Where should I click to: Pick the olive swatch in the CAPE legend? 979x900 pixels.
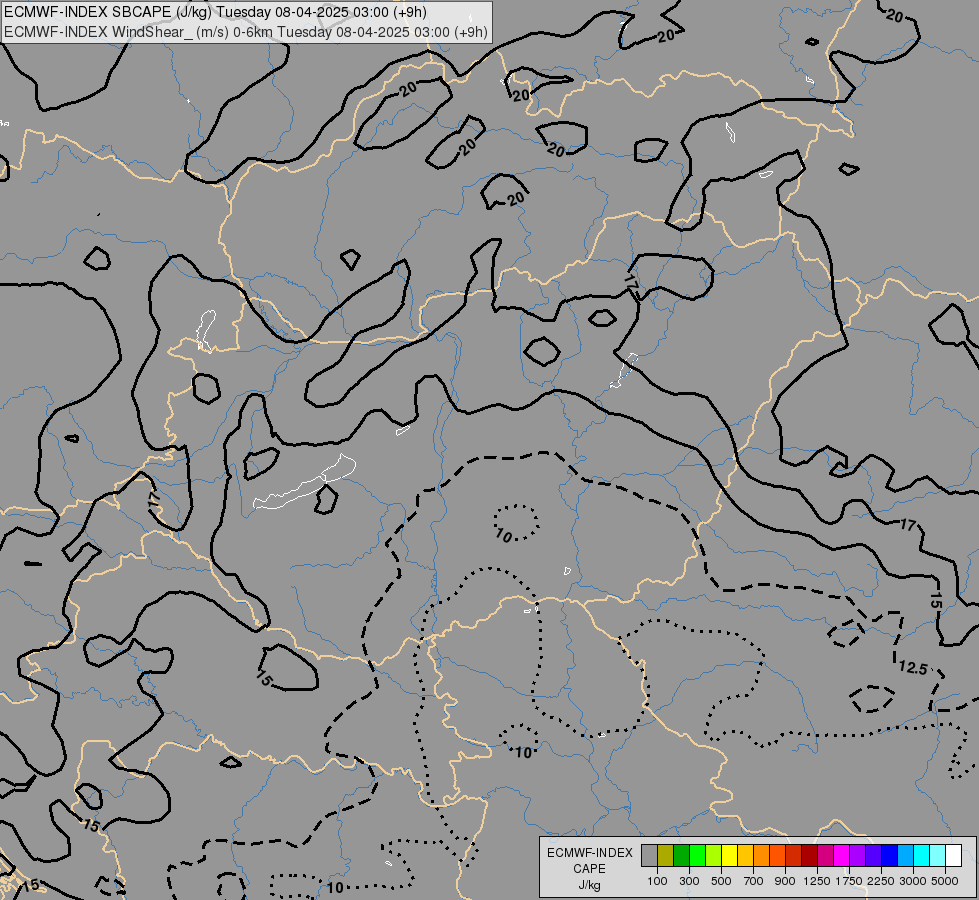[666, 855]
